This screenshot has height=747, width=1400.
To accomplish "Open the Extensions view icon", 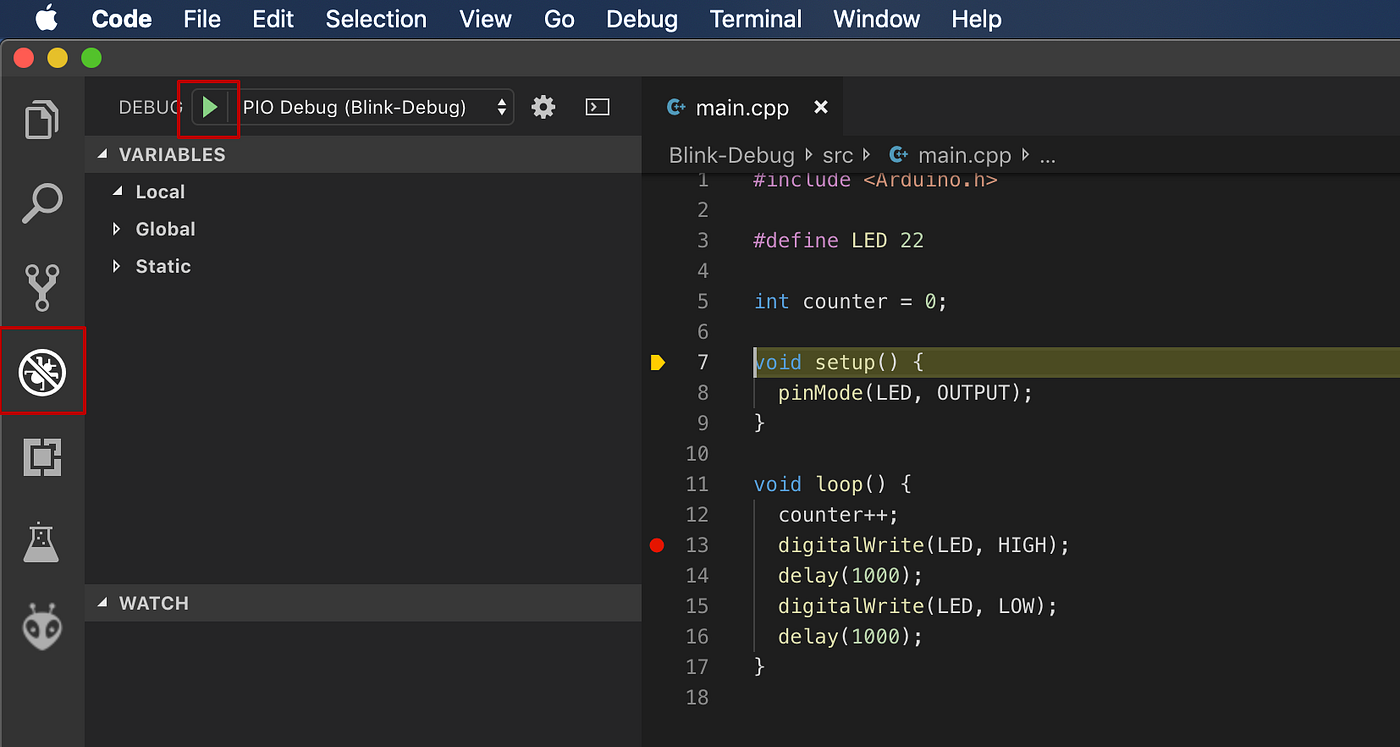I will pyautogui.click(x=42, y=457).
